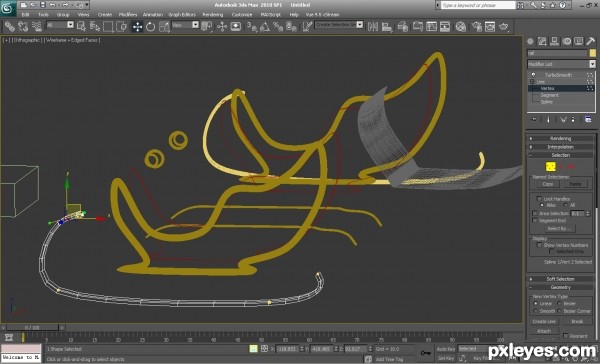Click the Attach button

pos(544,331)
